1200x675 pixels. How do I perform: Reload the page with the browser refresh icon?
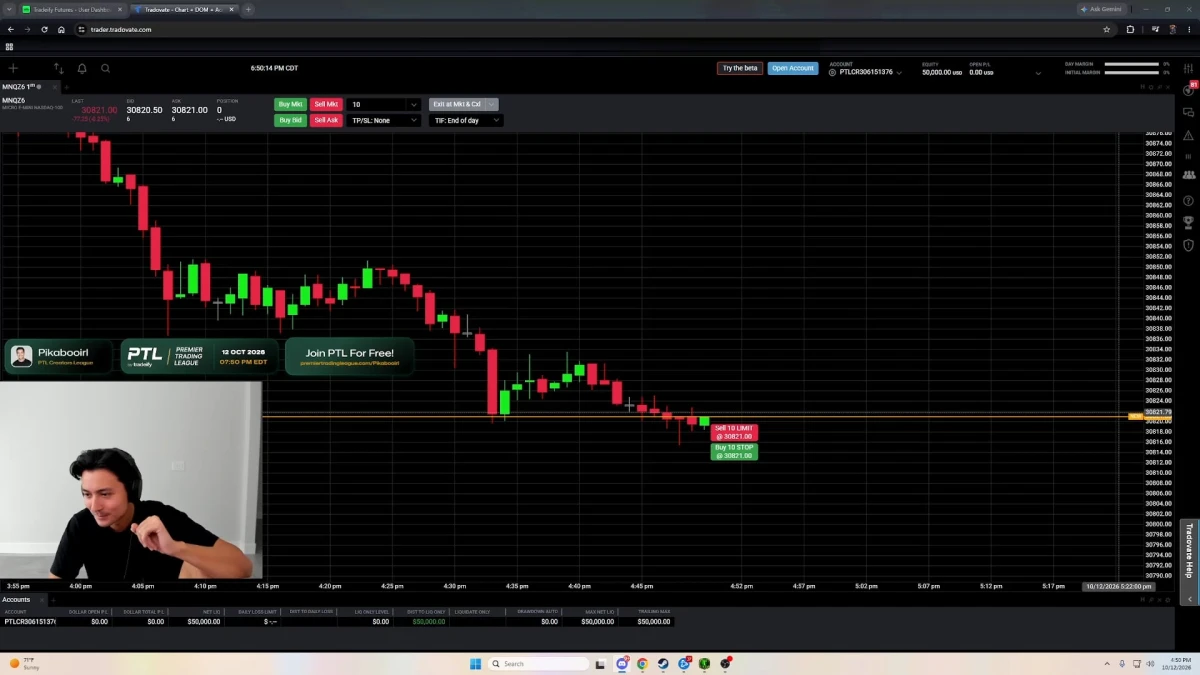click(x=44, y=29)
